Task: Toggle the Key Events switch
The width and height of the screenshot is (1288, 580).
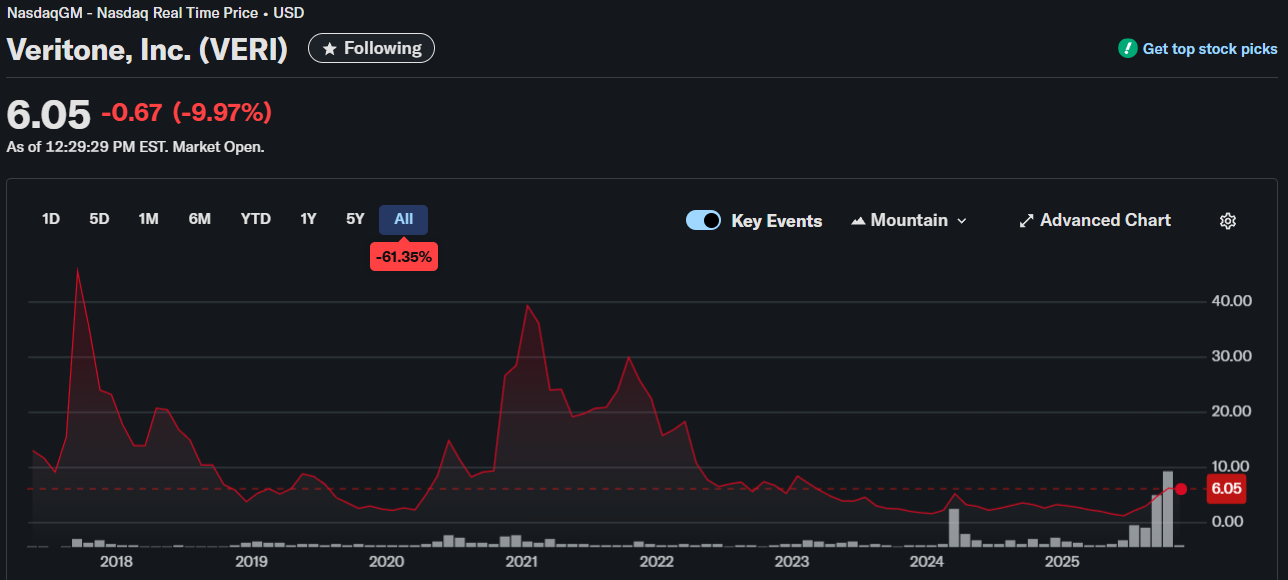Action: point(703,221)
